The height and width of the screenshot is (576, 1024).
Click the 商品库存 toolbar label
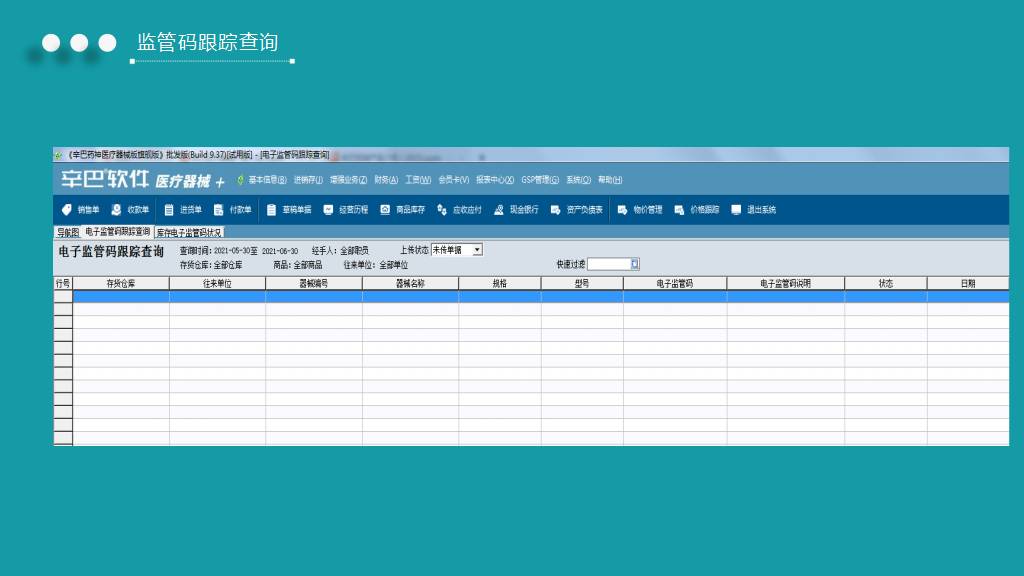point(410,210)
